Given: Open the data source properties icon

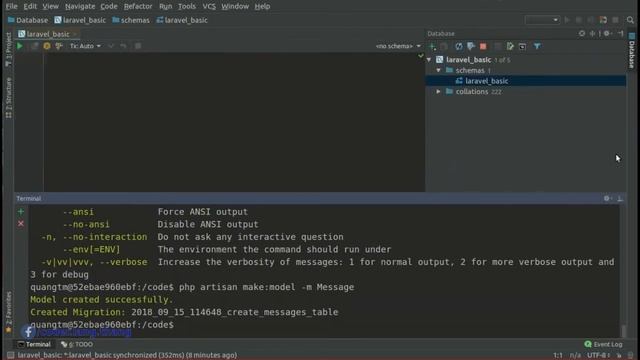Looking at the screenshot, I should tap(471, 47).
